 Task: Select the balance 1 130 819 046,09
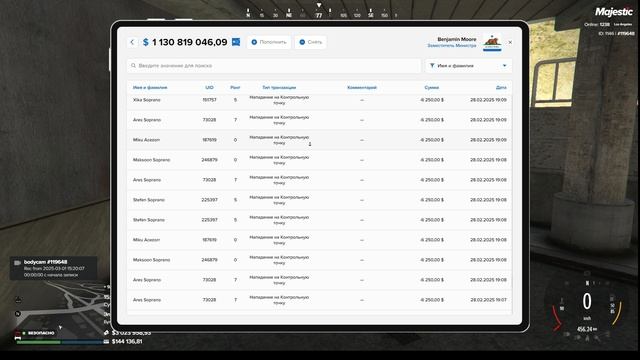pos(189,42)
